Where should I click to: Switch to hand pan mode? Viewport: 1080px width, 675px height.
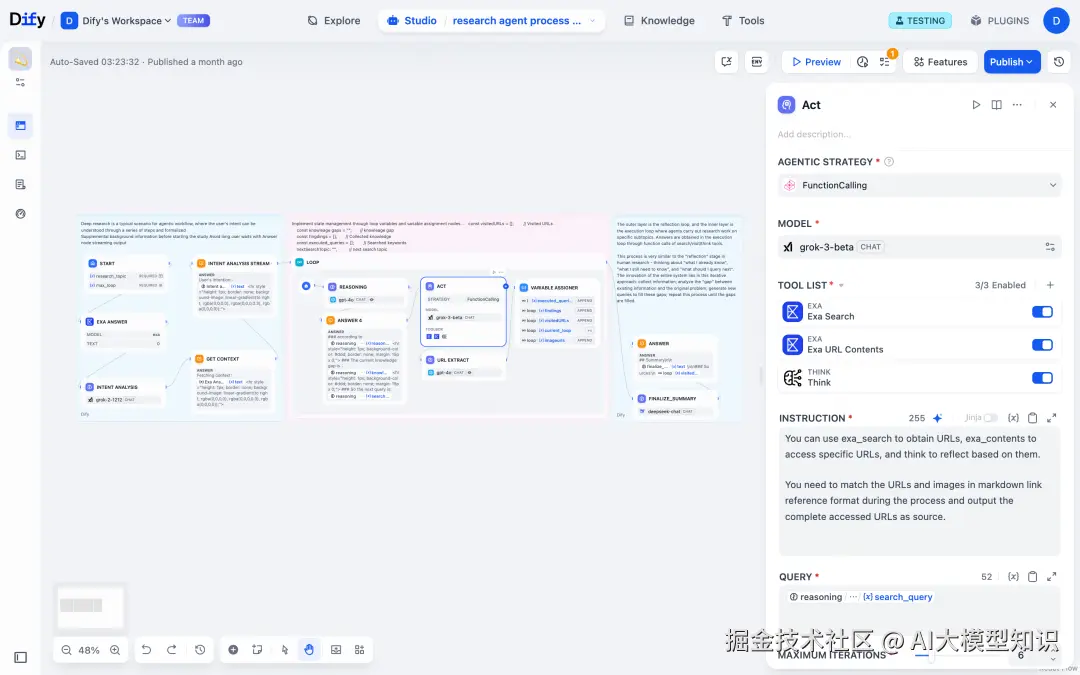(x=309, y=650)
